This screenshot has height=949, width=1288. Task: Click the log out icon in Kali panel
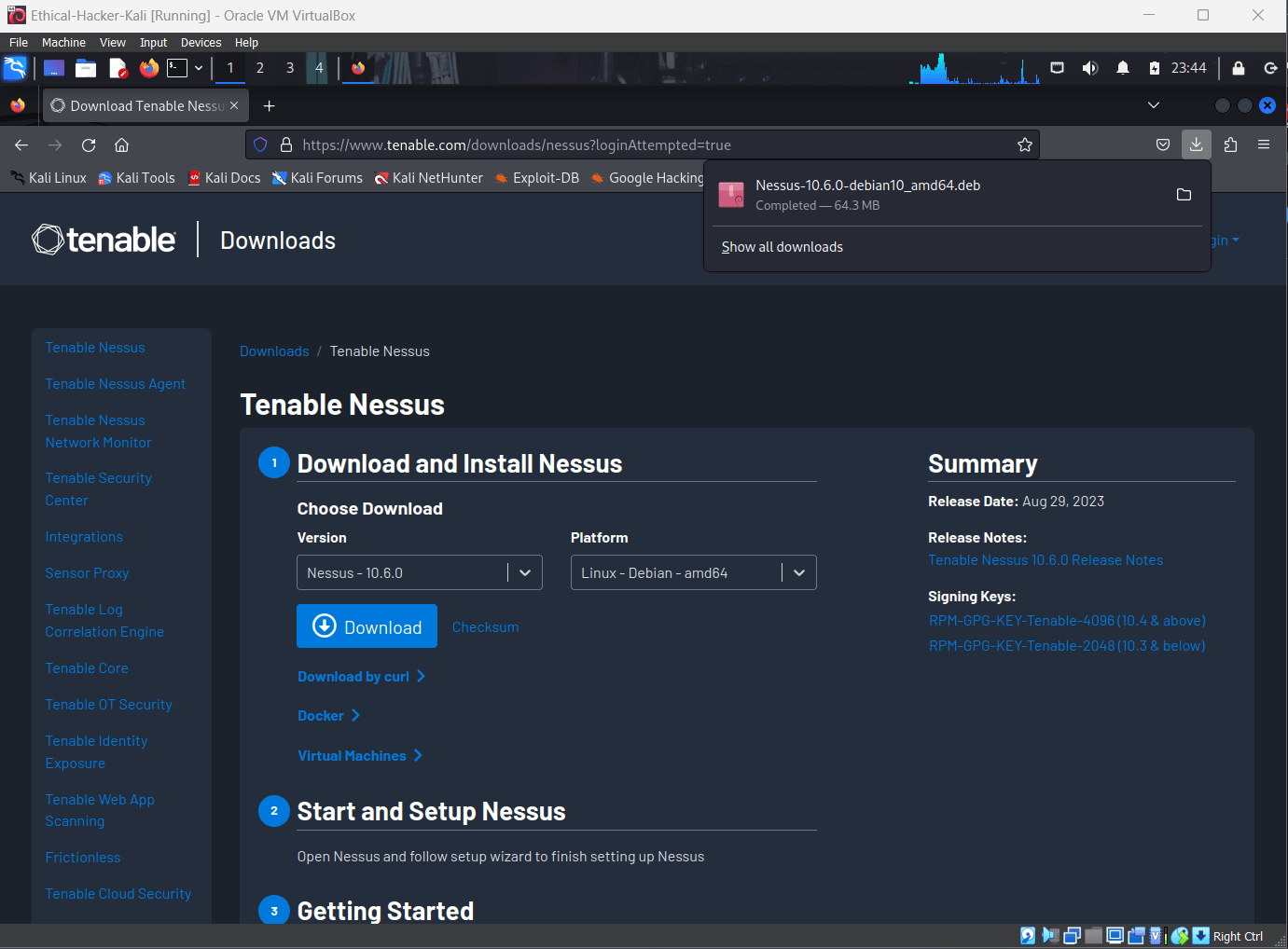[x=1270, y=68]
